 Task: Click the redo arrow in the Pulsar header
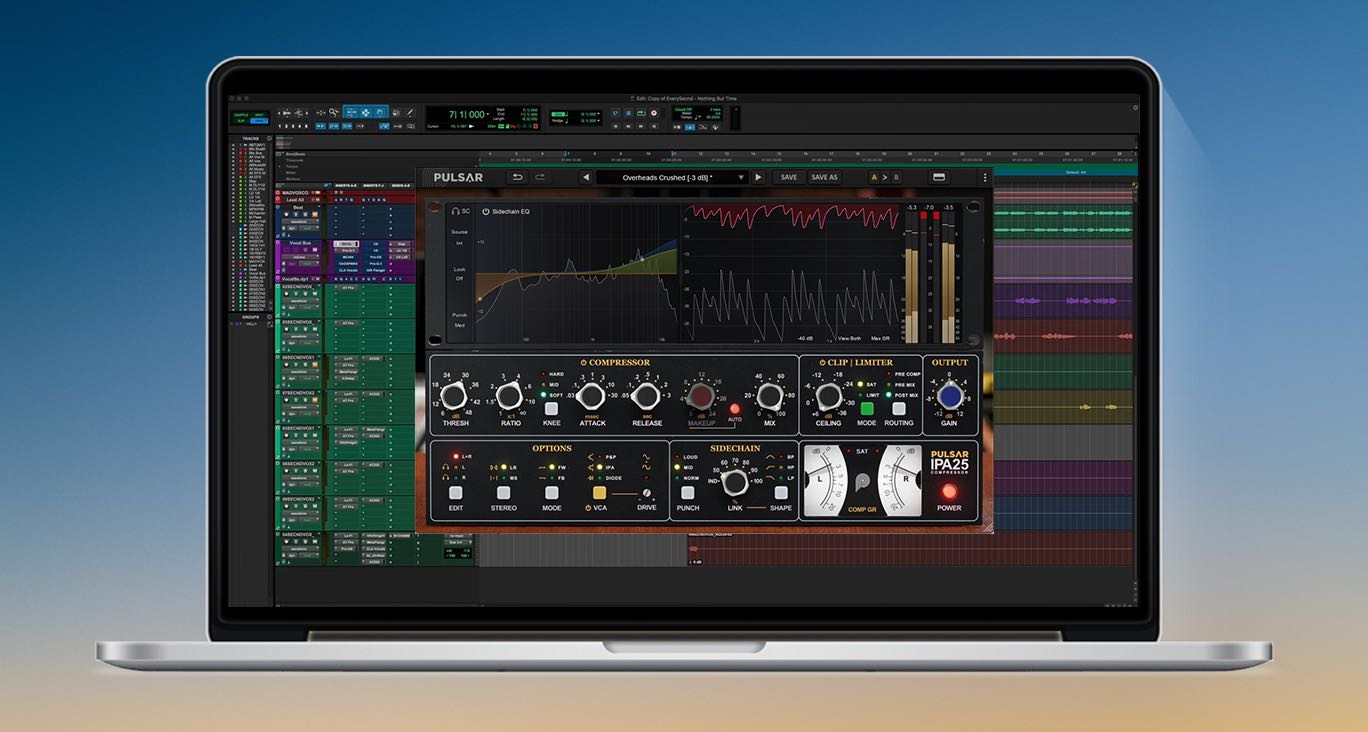[540, 177]
